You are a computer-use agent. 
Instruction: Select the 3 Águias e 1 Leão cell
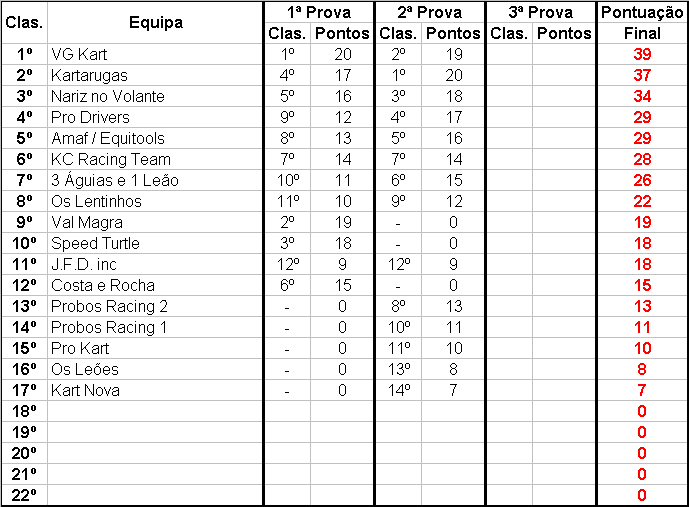[x=155, y=180]
